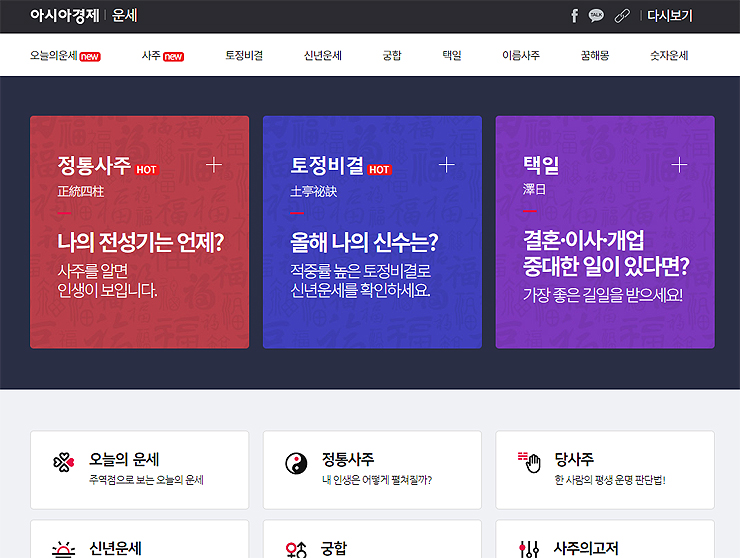Click '한 사람의 평생 운명 판단법!' text
740x558 pixels.
click(610, 480)
